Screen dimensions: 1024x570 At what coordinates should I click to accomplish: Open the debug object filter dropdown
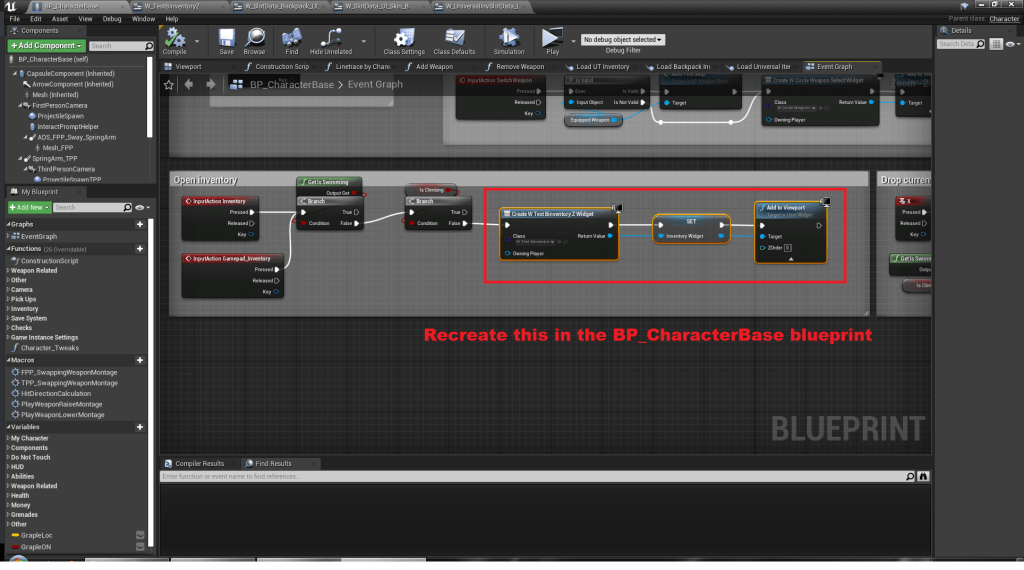(x=624, y=40)
